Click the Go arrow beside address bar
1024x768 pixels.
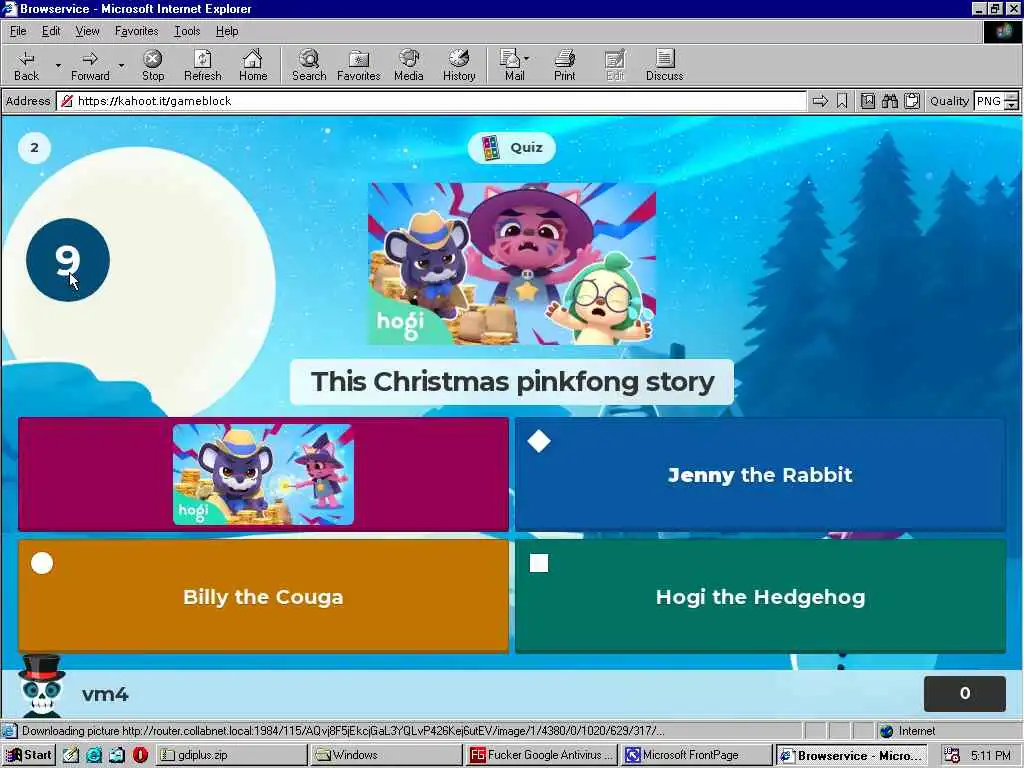click(820, 101)
